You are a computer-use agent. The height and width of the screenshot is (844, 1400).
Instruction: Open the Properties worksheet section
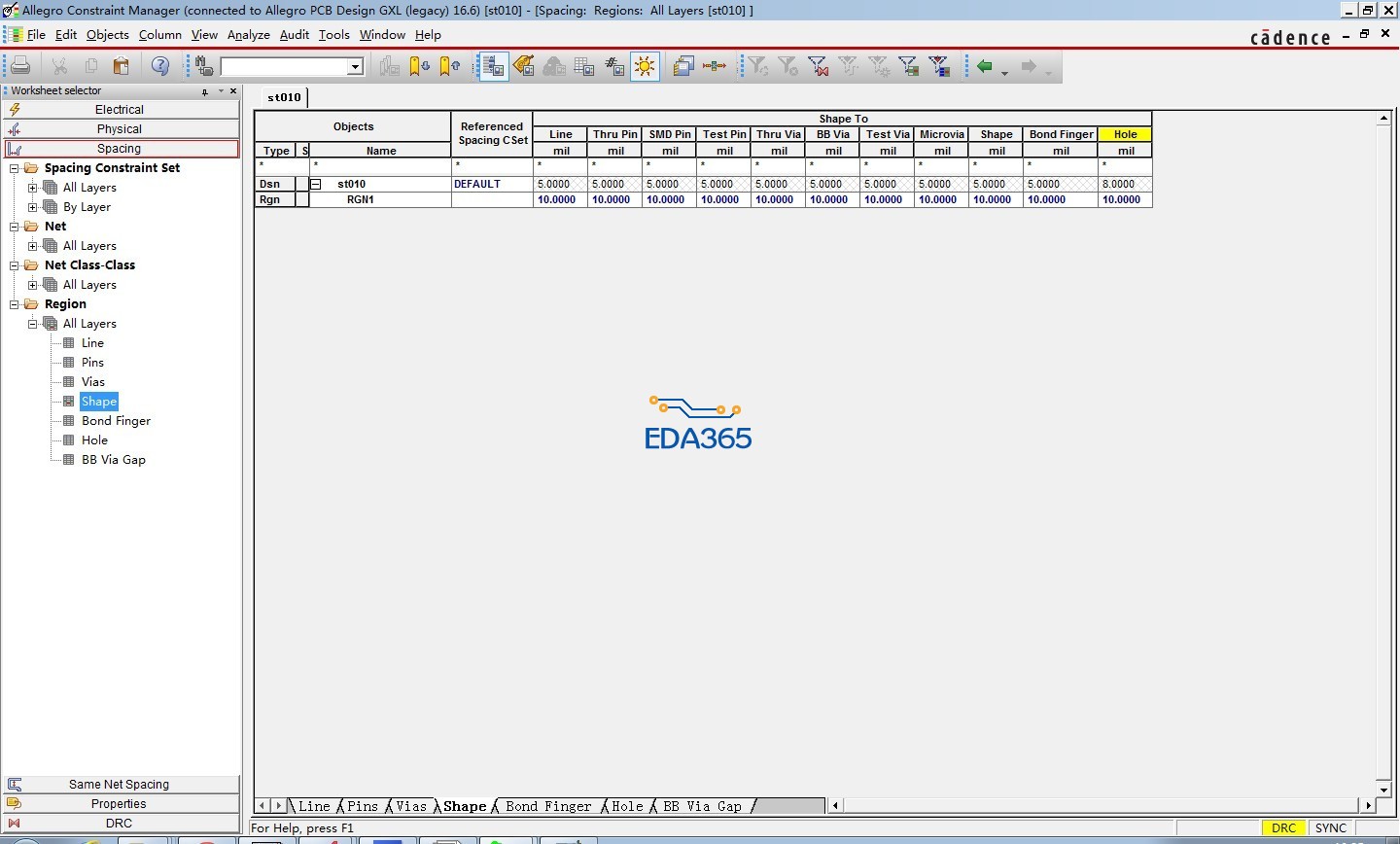pyautogui.click(x=120, y=804)
